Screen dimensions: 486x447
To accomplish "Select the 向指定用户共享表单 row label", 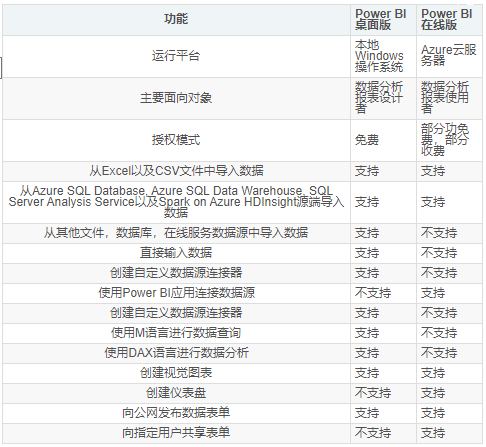I will click(176, 433).
